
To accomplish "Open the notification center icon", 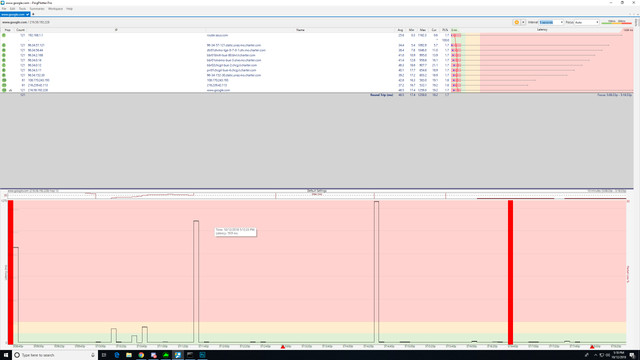I will (x=632, y=355).
